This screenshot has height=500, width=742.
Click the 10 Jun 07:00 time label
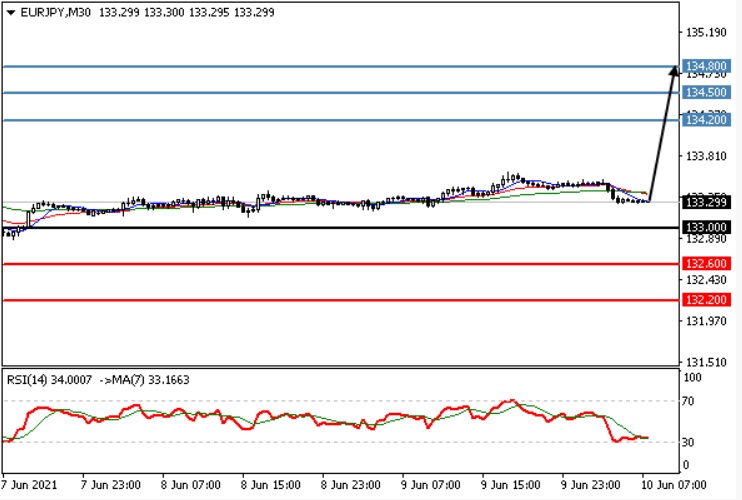[x=673, y=485]
